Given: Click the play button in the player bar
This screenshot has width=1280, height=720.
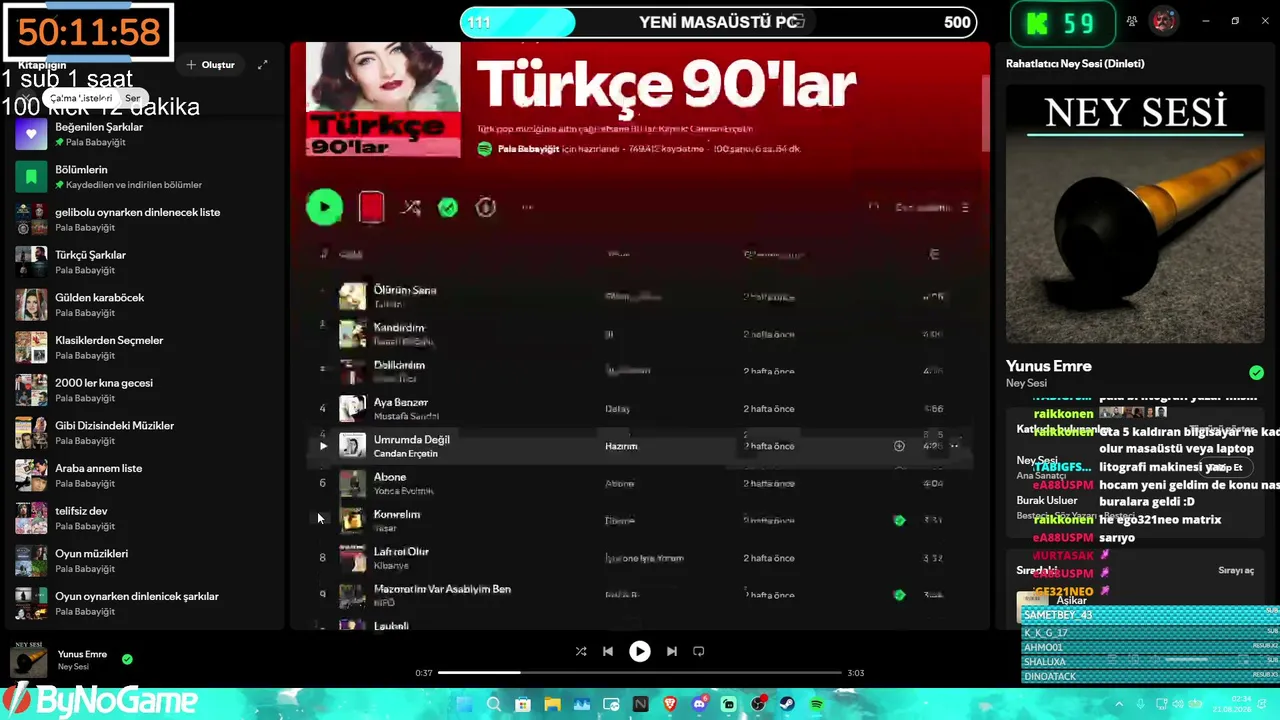Looking at the screenshot, I should [x=639, y=651].
